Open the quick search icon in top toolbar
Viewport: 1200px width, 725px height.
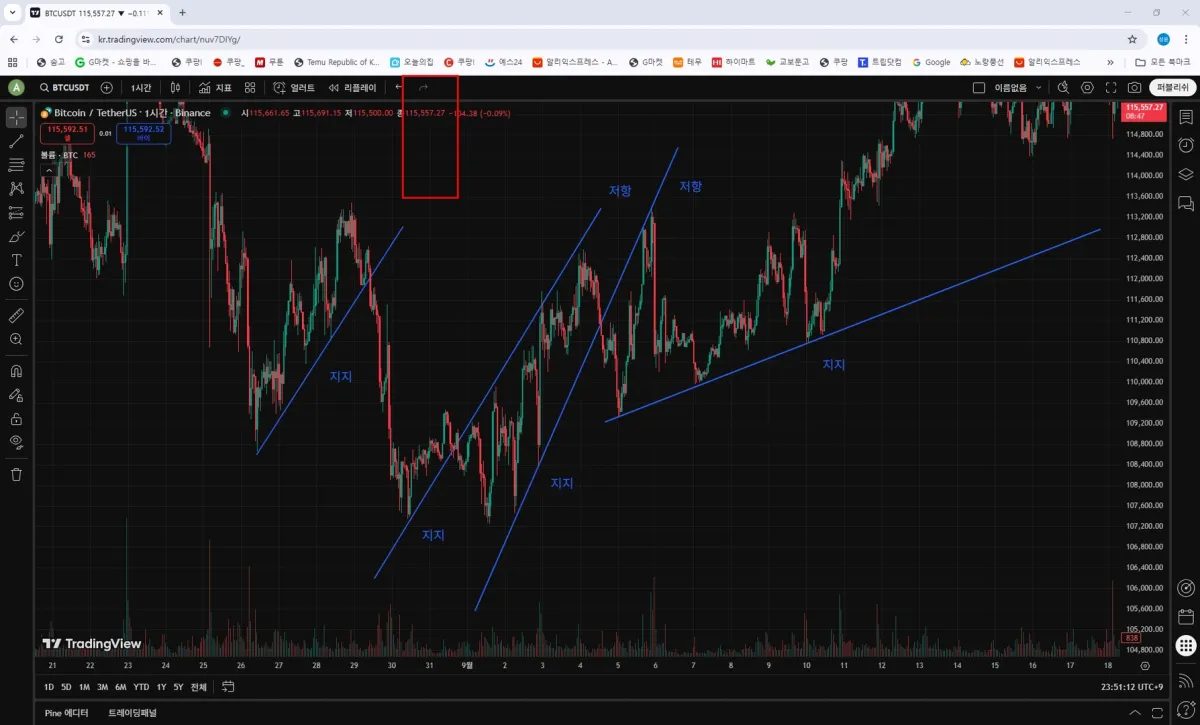coord(1063,88)
